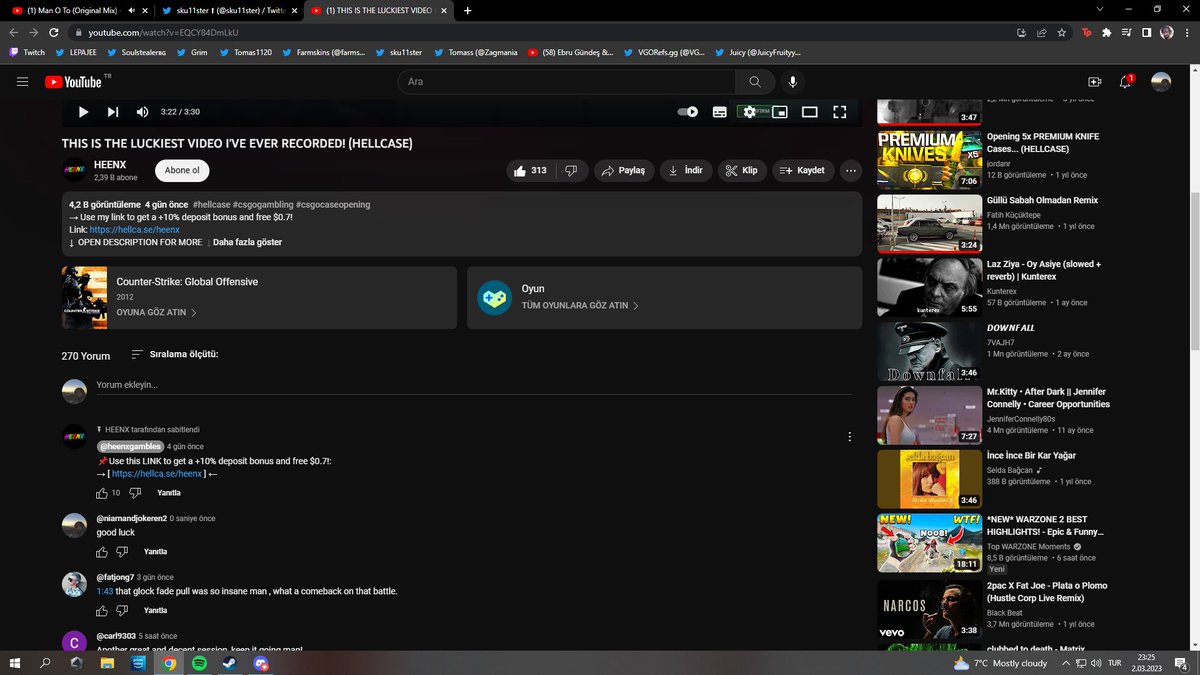Open the HEENX channel avatar
1200x675 pixels.
[x=74, y=171]
